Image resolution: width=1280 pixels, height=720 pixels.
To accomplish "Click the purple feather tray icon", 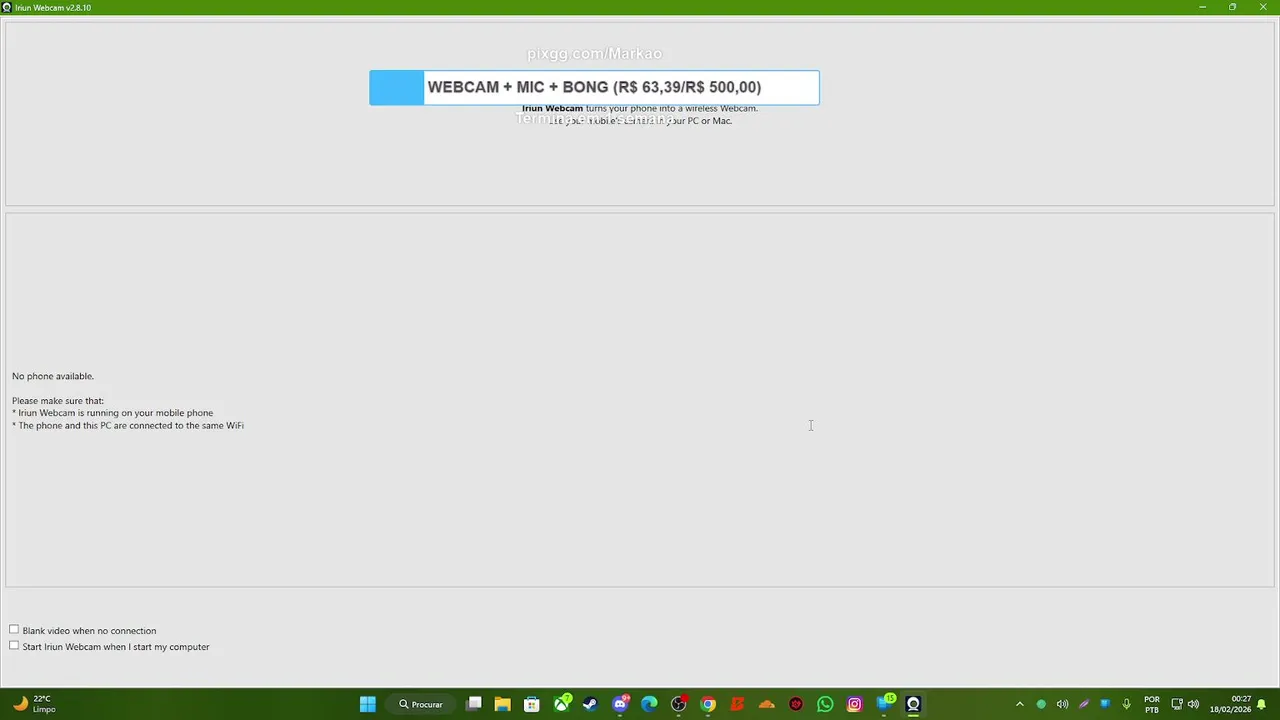I will click(1084, 704).
